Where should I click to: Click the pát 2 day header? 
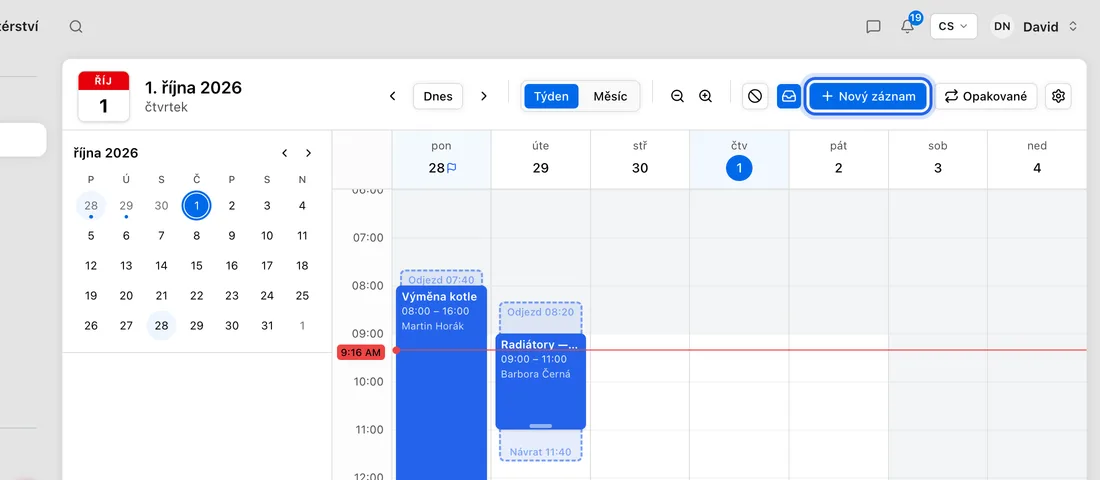[x=838, y=159]
